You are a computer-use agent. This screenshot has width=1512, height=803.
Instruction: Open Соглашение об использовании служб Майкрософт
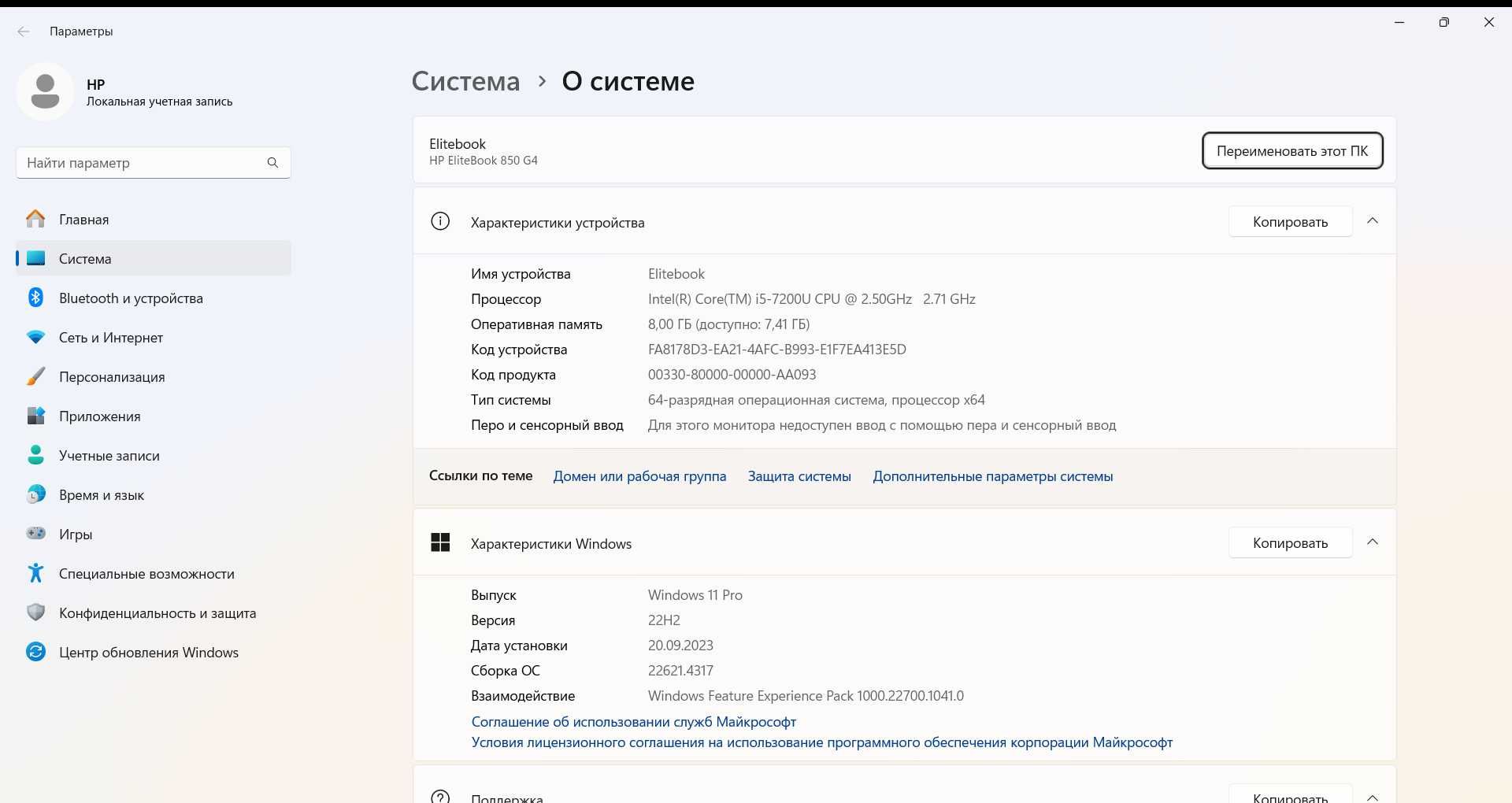click(x=634, y=721)
